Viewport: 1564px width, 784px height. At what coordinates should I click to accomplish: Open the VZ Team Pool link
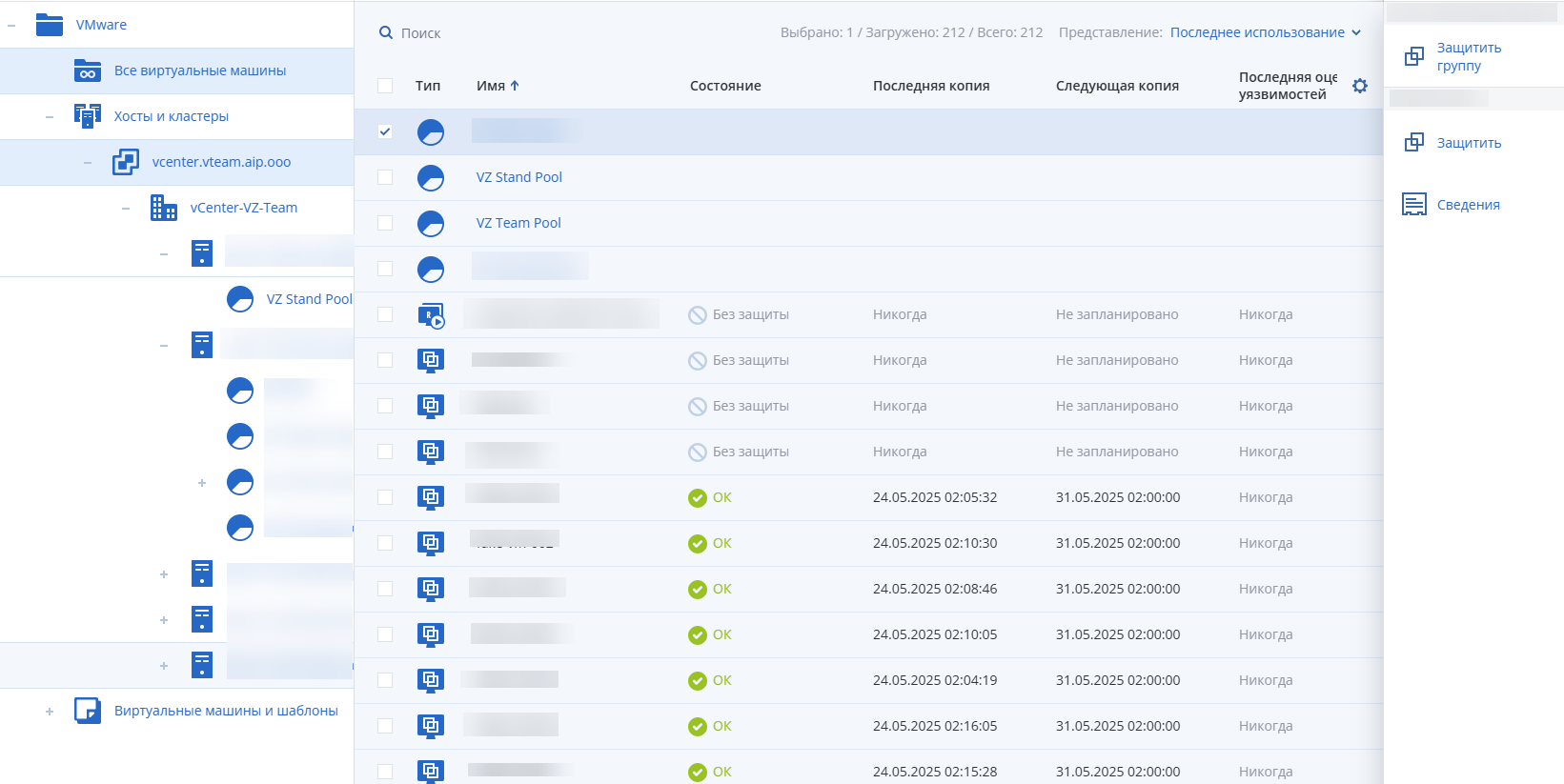(x=518, y=223)
